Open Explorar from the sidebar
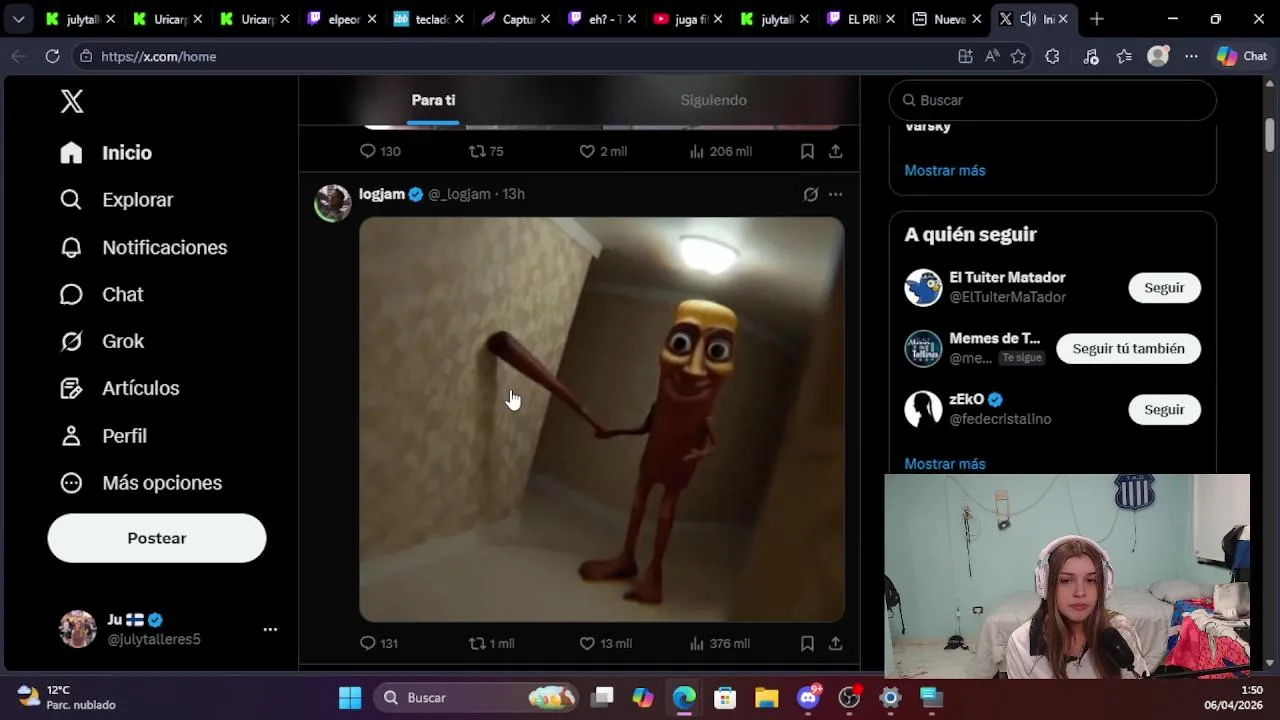 [x=116, y=200]
